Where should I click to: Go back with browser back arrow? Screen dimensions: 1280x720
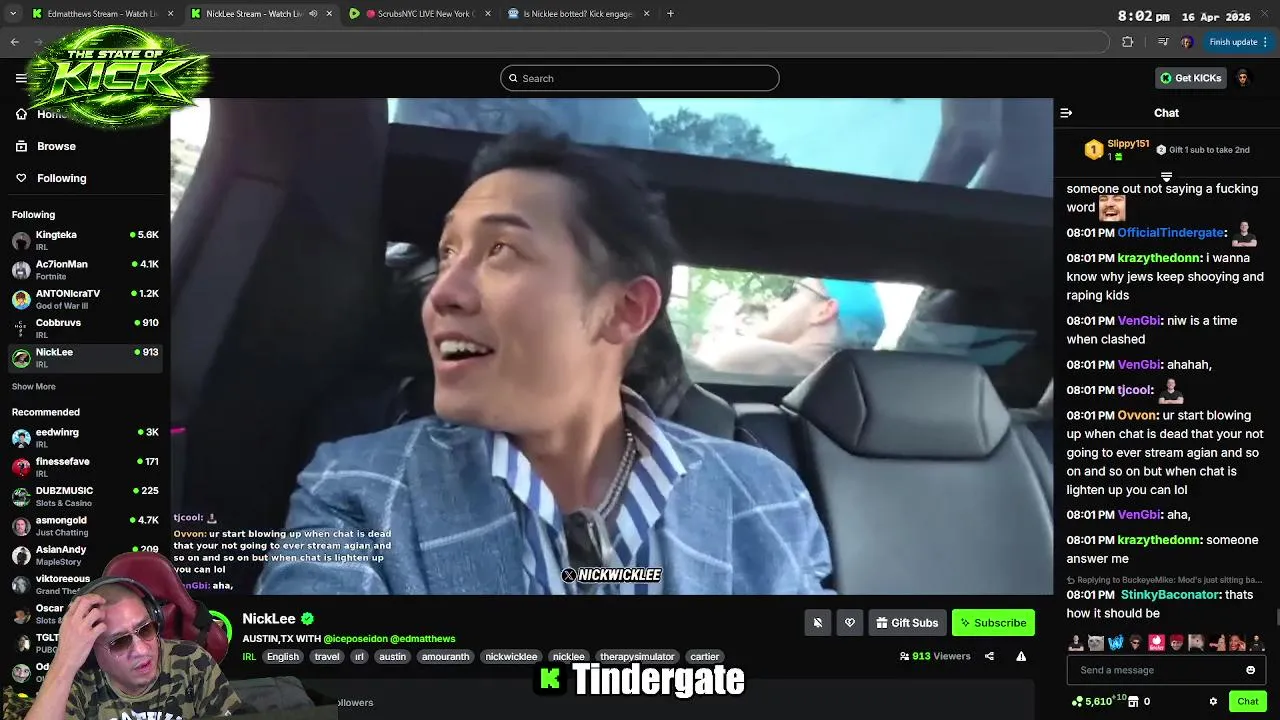[x=14, y=42]
